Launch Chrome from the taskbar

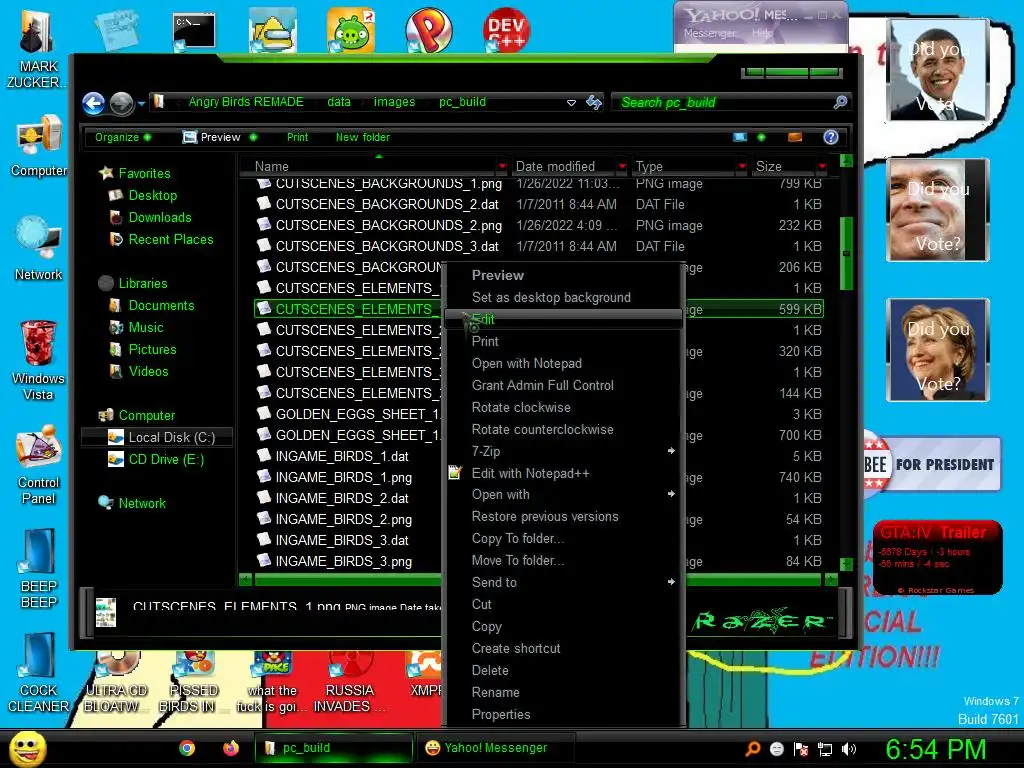point(187,748)
